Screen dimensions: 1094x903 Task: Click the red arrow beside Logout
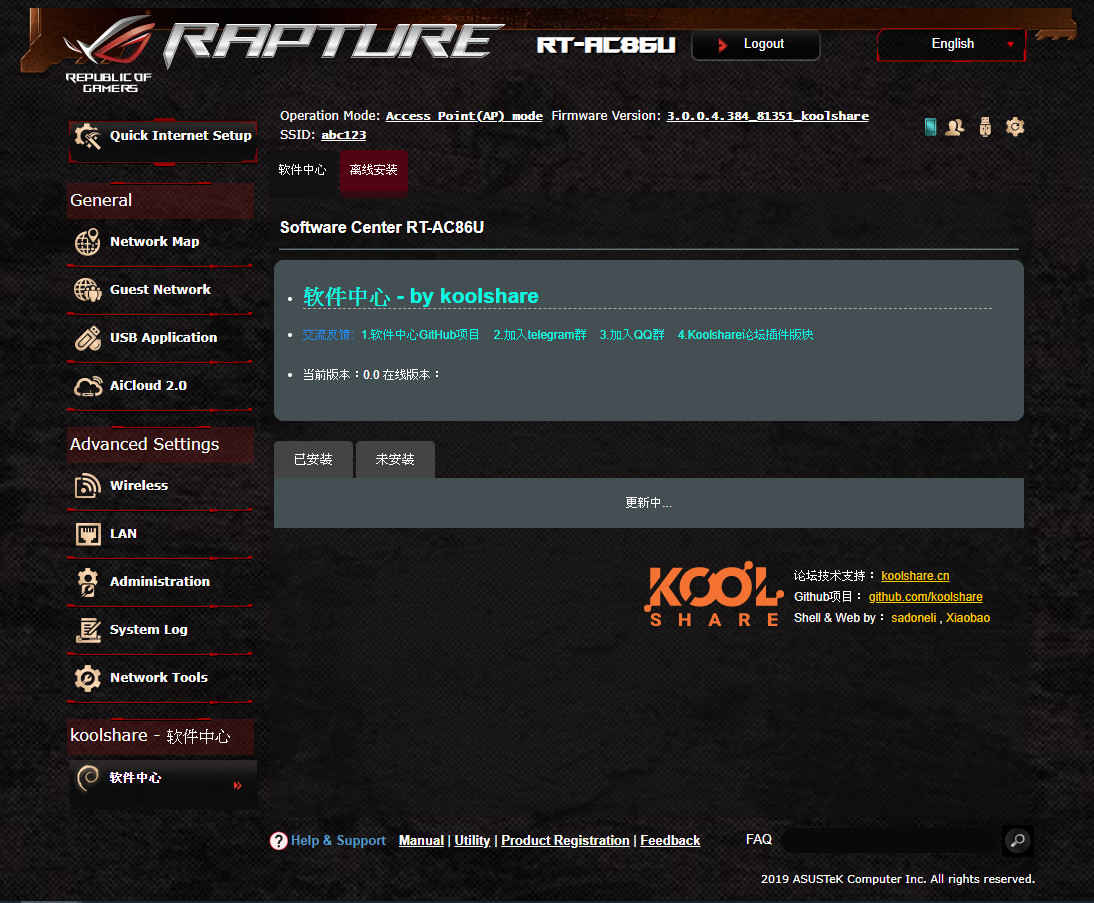pos(723,45)
